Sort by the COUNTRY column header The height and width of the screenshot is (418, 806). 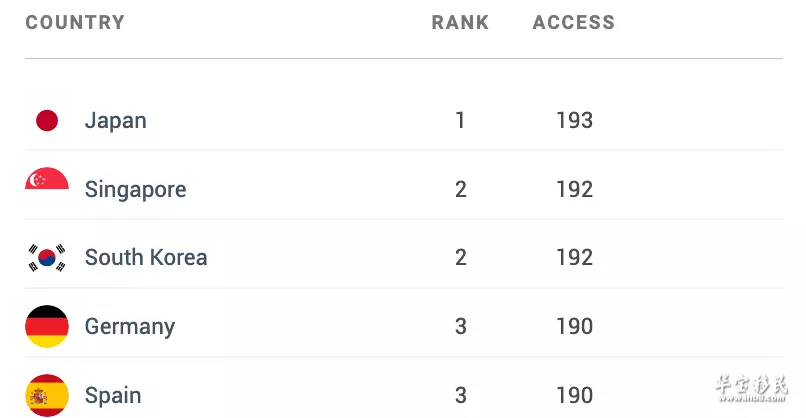coord(75,22)
